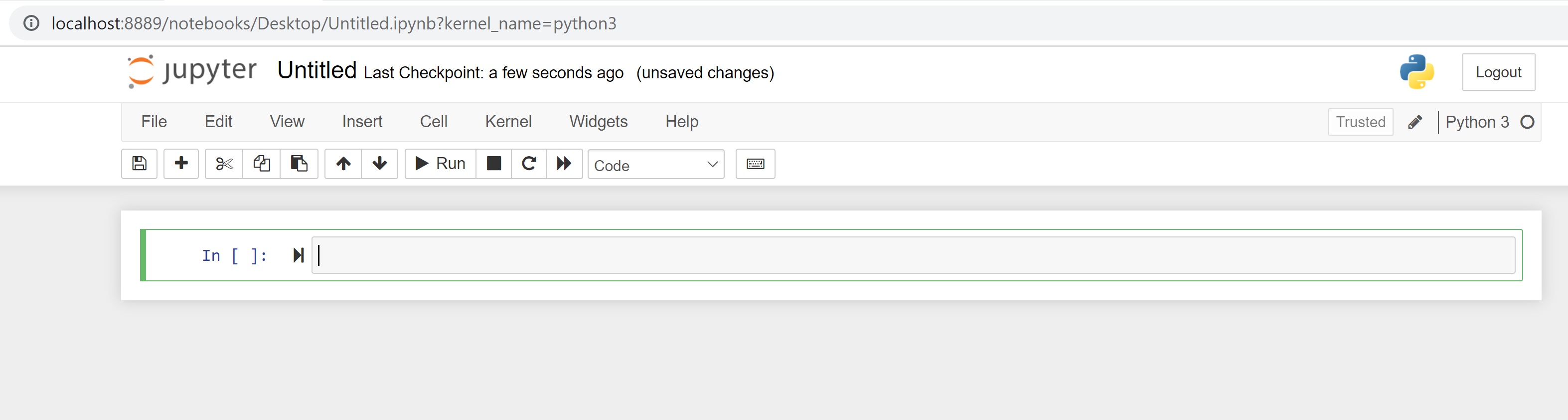
Task: Open the Widgets menu
Action: point(598,122)
